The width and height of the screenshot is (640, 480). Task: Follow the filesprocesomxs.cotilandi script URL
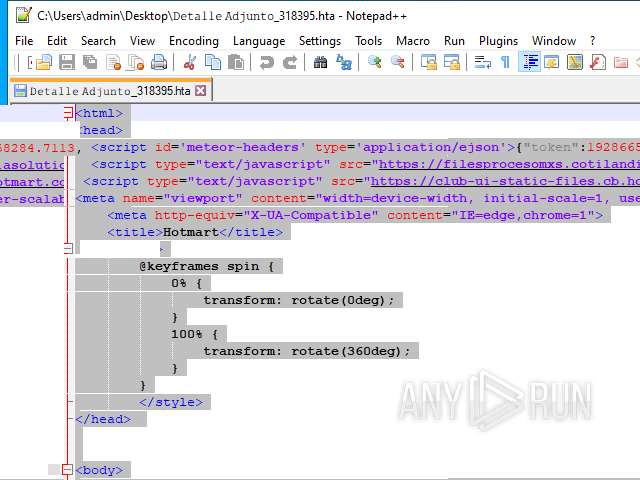509,164
